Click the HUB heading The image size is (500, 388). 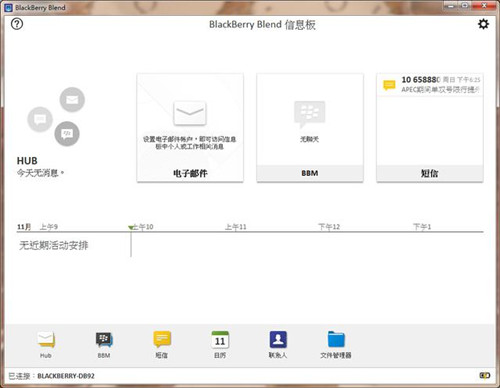click(x=27, y=161)
